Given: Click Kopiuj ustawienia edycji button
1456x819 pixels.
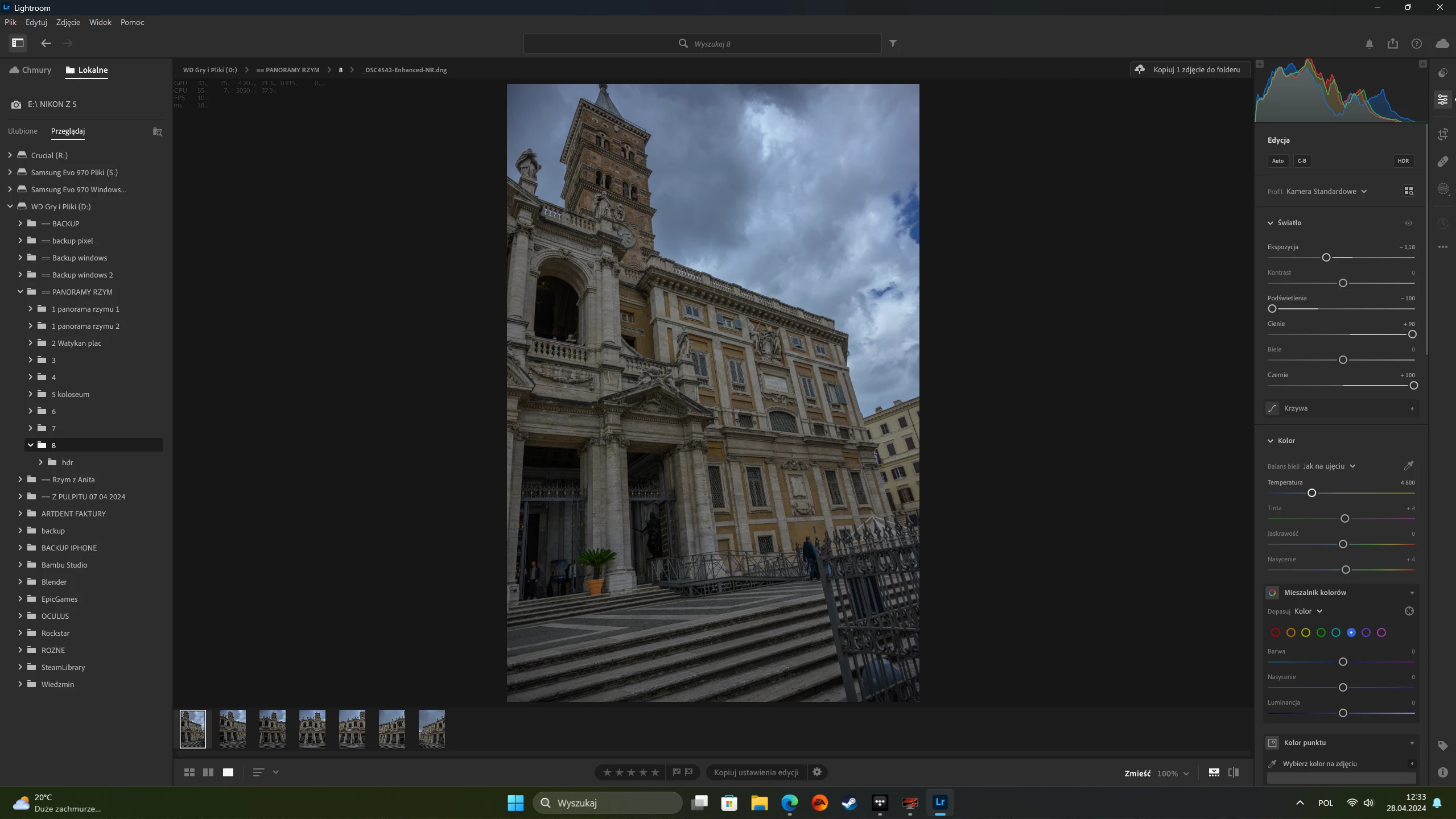Looking at the screenshot, I should coord(756,772).
